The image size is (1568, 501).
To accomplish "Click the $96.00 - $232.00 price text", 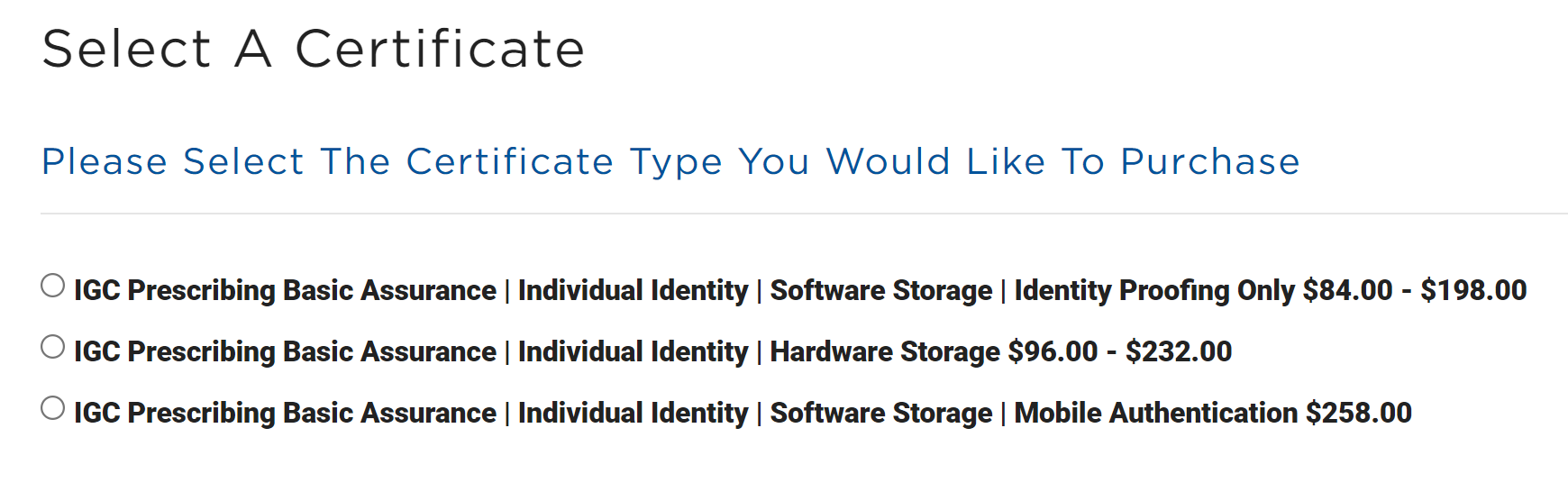I will coord(1120,352).
